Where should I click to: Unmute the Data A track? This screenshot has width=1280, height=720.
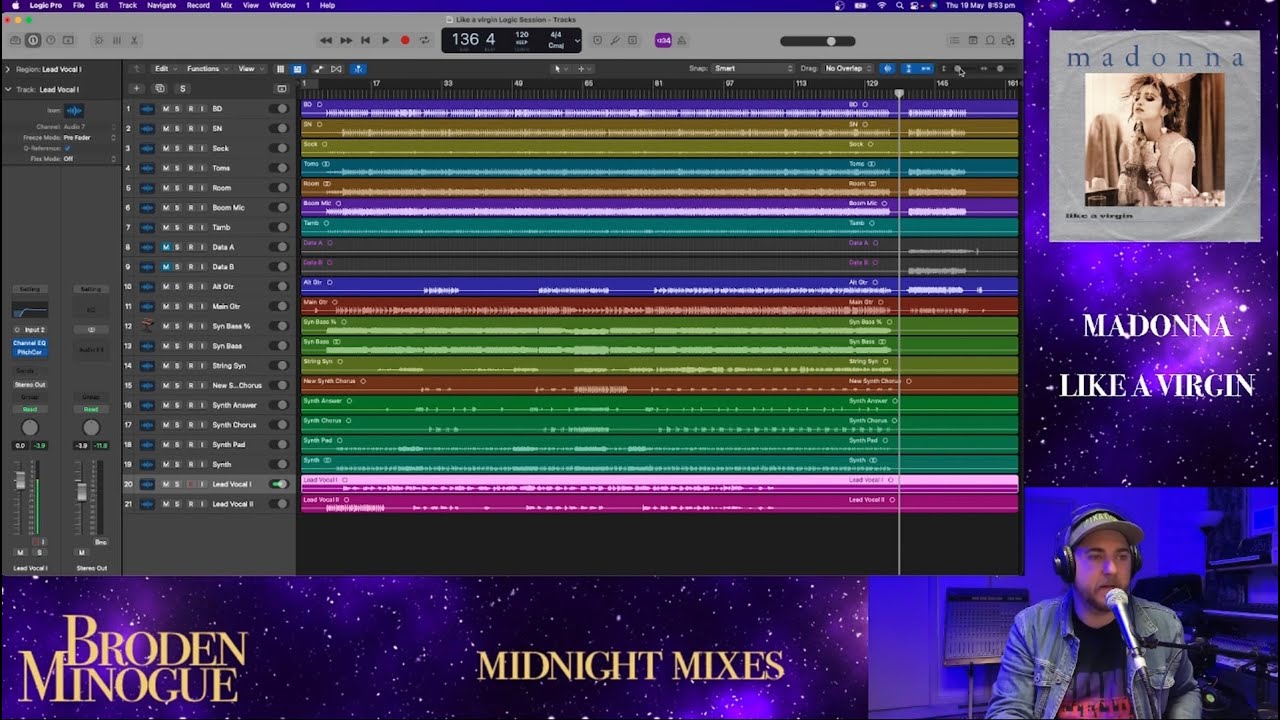pyautogui.click(x=166, y=247)
